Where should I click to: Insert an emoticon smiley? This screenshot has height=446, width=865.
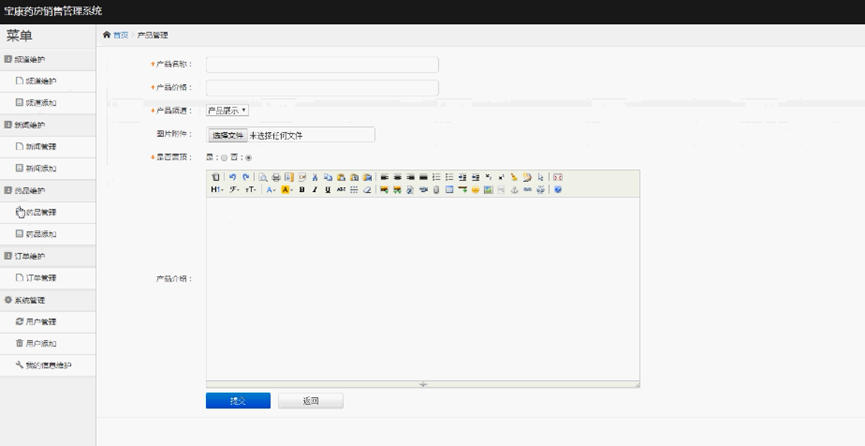point(475,190)
